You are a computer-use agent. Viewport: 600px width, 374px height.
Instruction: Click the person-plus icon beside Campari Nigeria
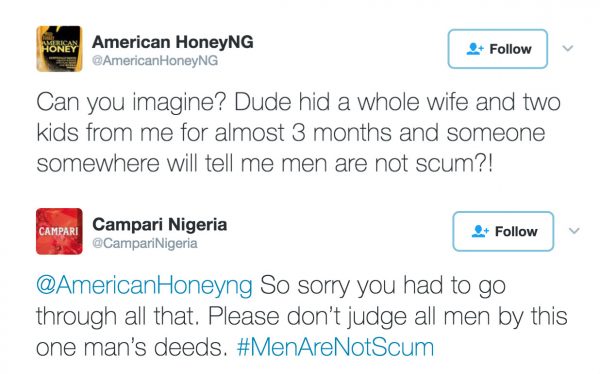[x=480, y=231]
